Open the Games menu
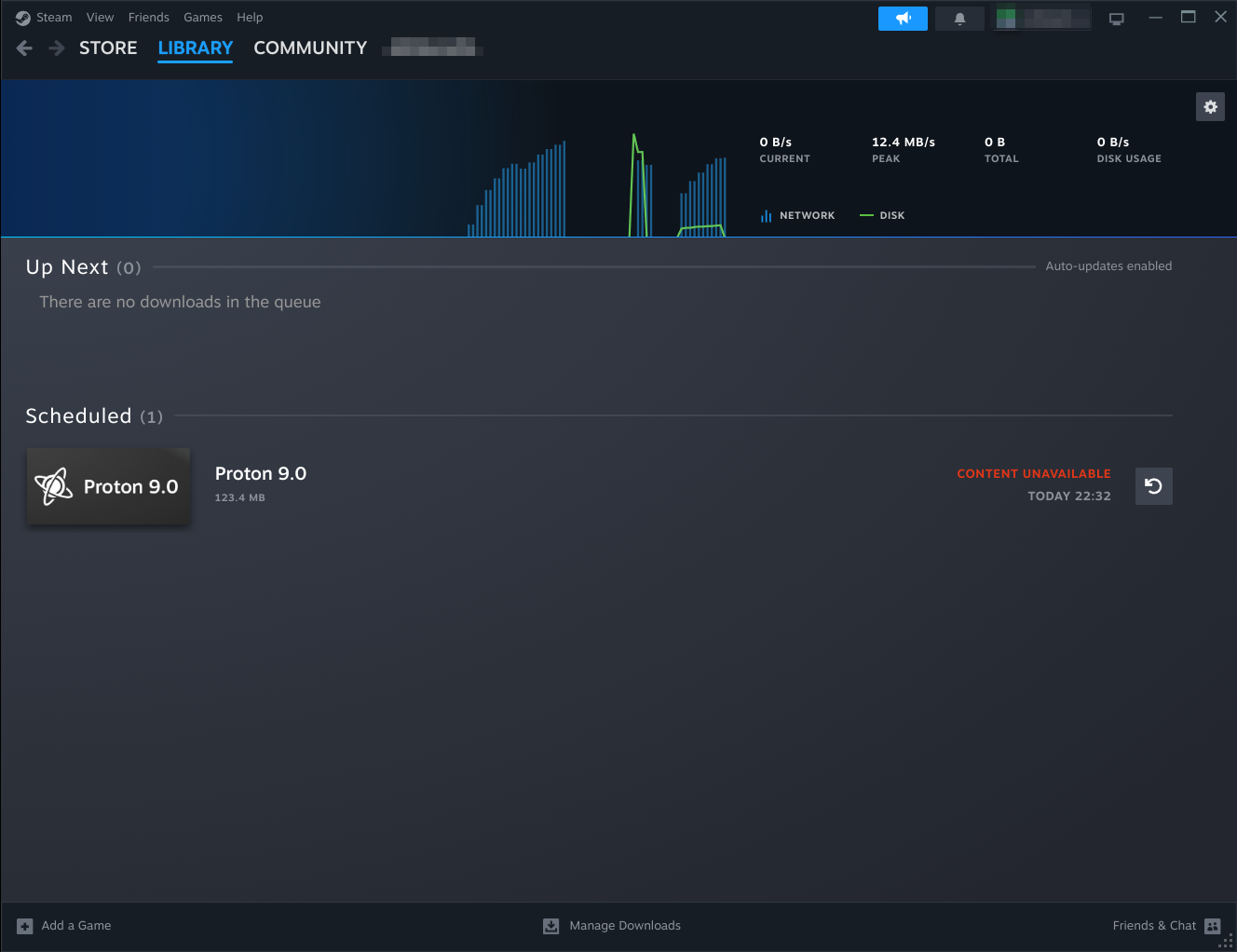Image resolution: width=1237 pixels, height=952 pixels. [x=203, y=18]
